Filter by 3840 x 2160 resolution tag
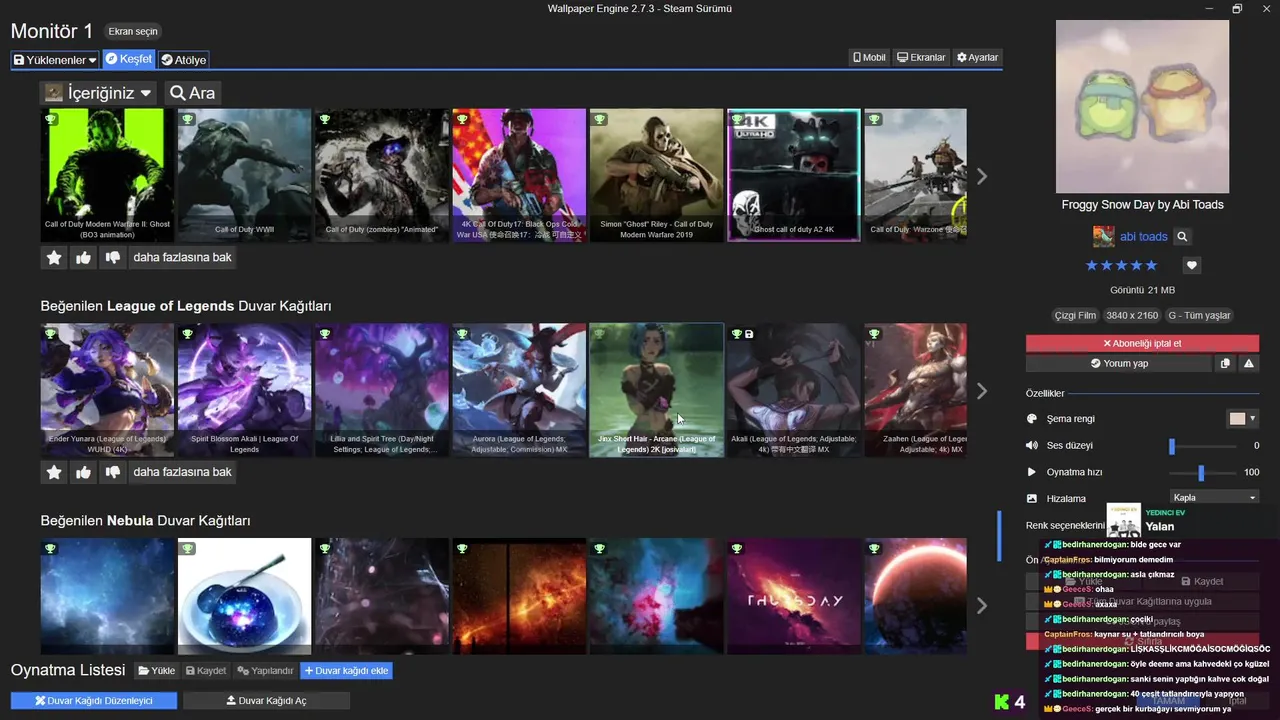 tap(1132, 315)
